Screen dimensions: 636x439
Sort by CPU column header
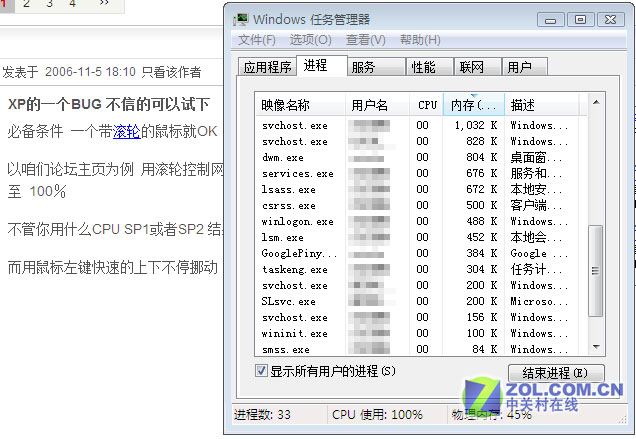(x=426, y=105)
